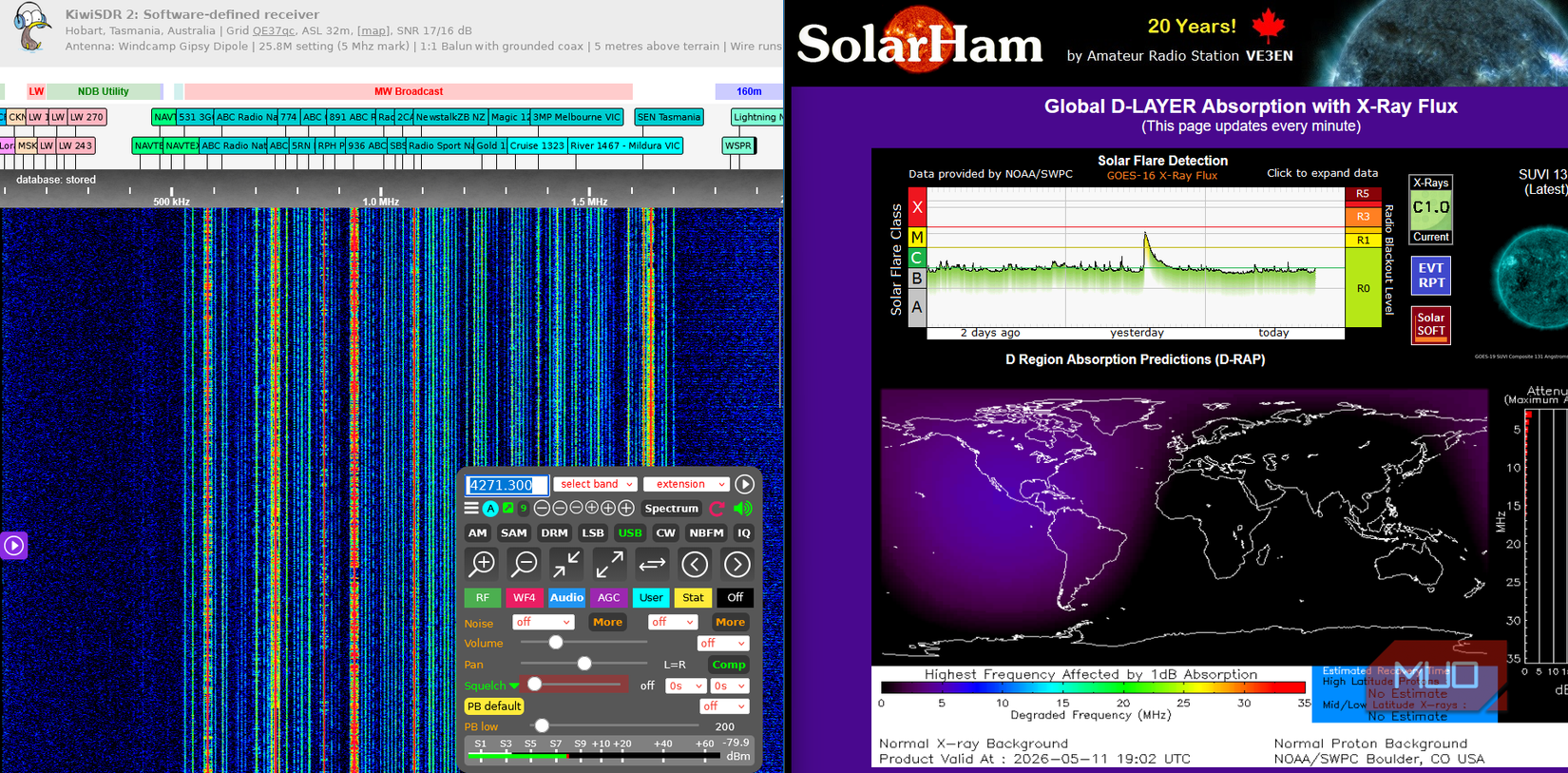Switch demodulation mode to LSB
1568x773 pixels.
click(x=593, y=533)
